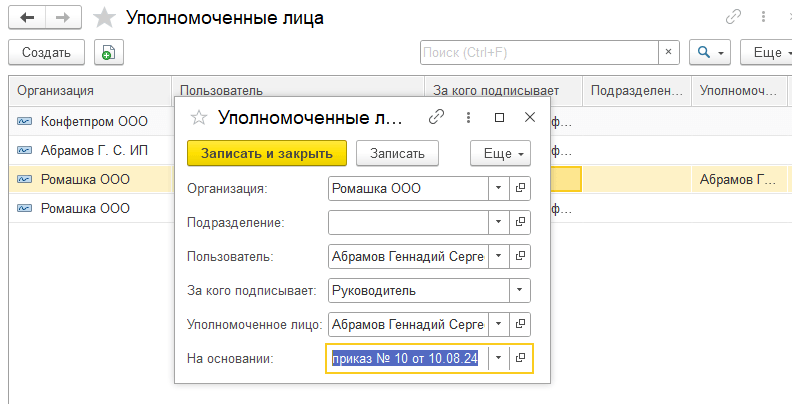
Task: Open the magnifier search options button
Action: [x=710, y=53]
